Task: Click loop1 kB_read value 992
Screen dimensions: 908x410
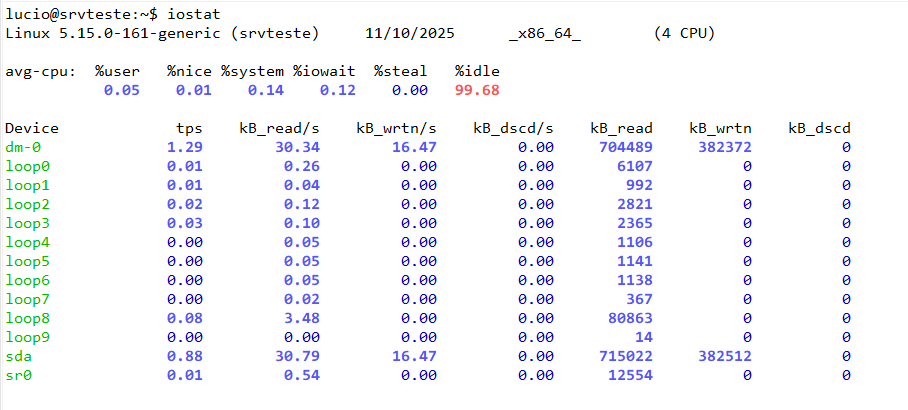Action: (x=639, y=185)
